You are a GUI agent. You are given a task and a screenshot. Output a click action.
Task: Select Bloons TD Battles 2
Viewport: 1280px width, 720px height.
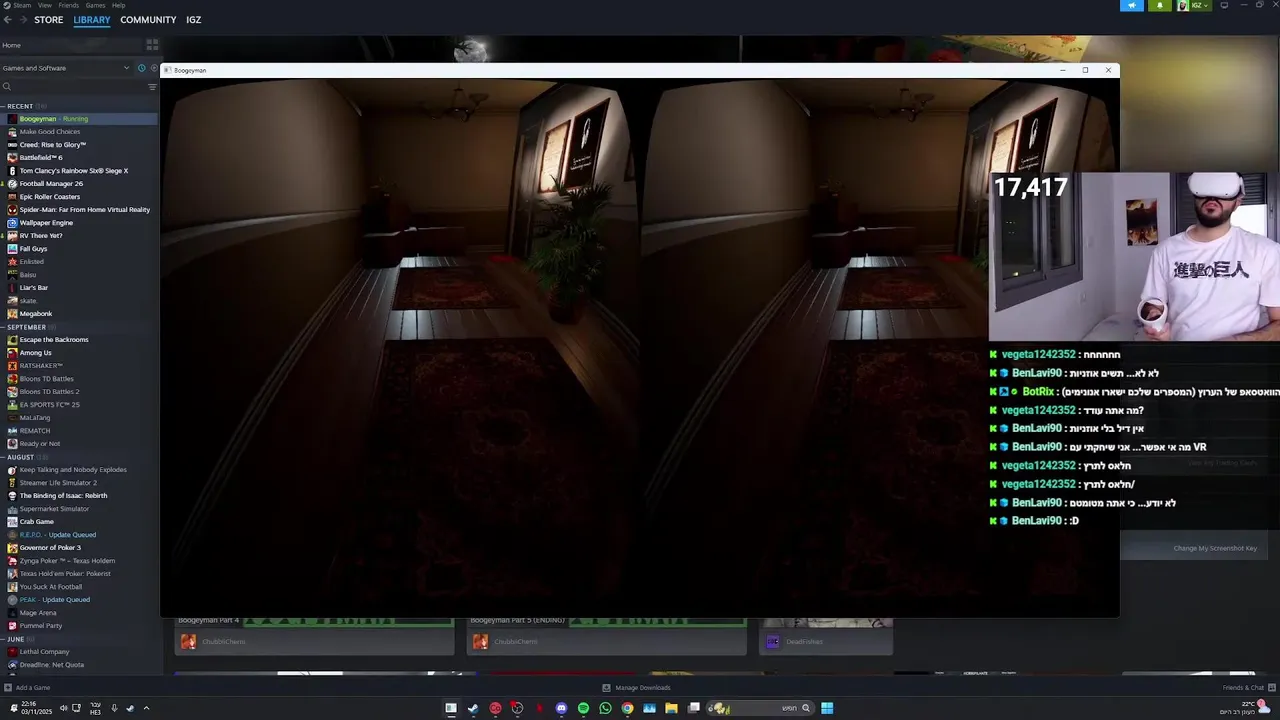(79, 392)
